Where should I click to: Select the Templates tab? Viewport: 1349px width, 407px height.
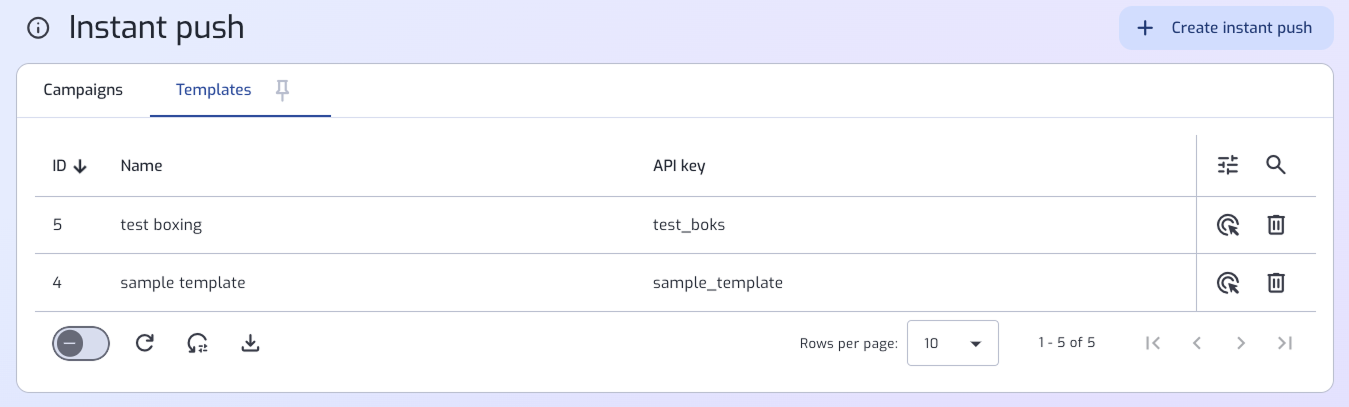[213, 90]
